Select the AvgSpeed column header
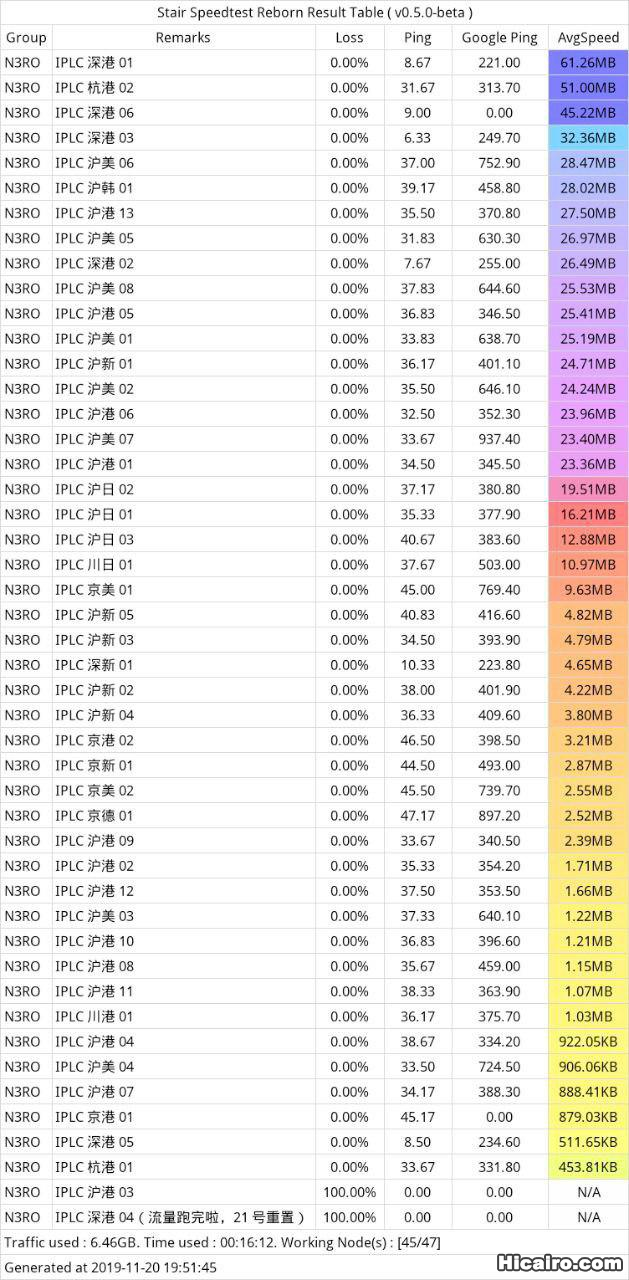The height and width of the screenshot is (1280, 629). (x=588, y=38)
